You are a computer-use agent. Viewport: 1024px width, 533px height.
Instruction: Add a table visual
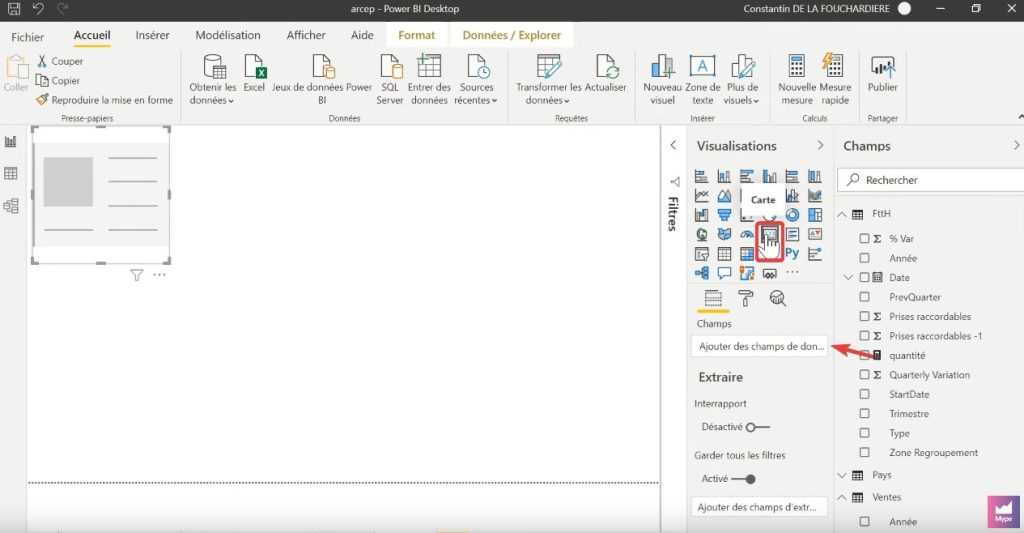click(724, 253)
